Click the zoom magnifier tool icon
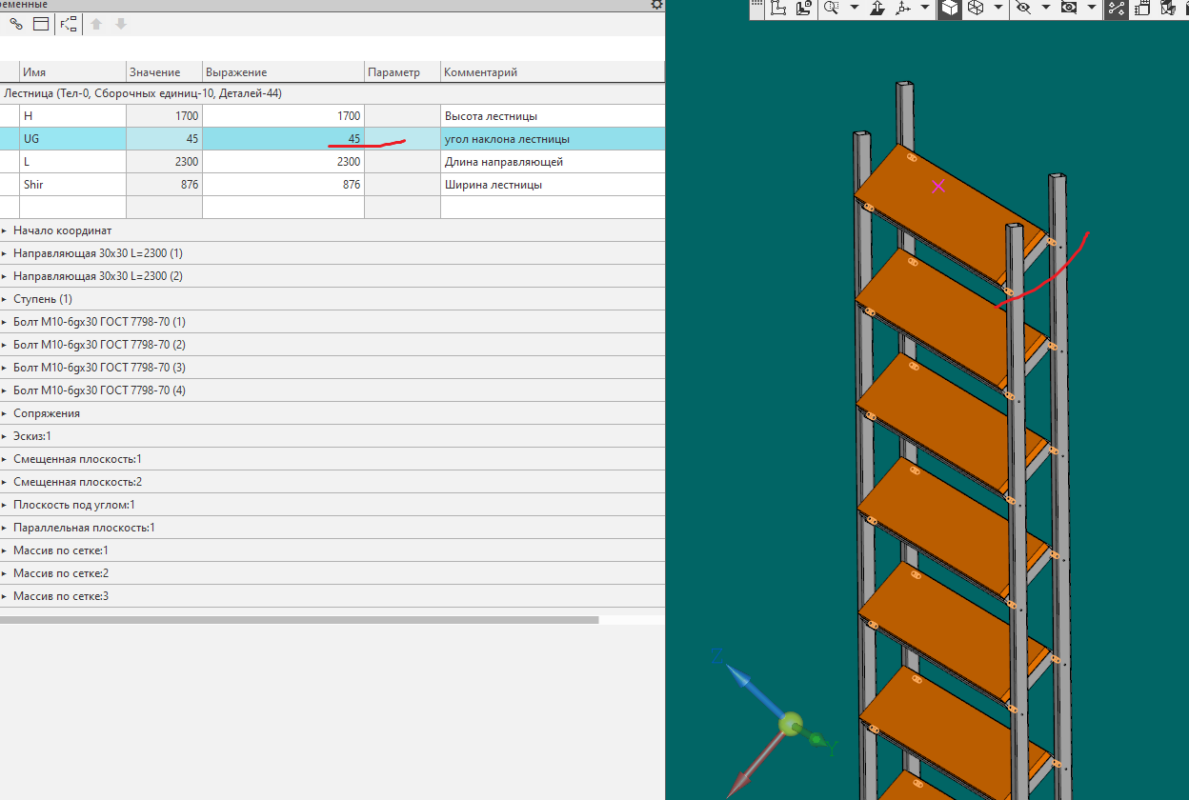This screenshot has height=800, width=1189. coord(832,8)
